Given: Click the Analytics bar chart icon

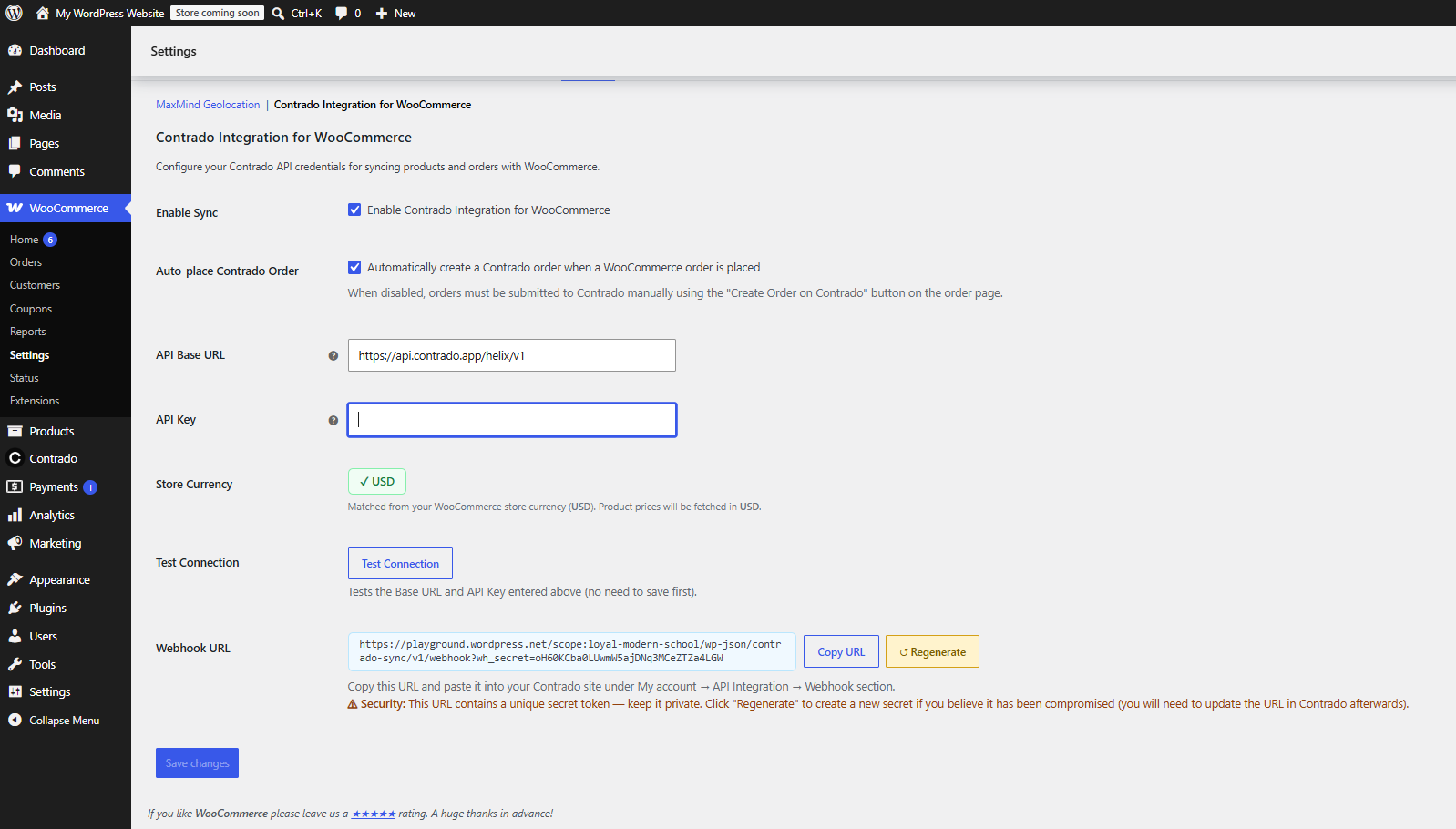Looking at the screenshot, I should pyautogui.click(x=15, y=515).
